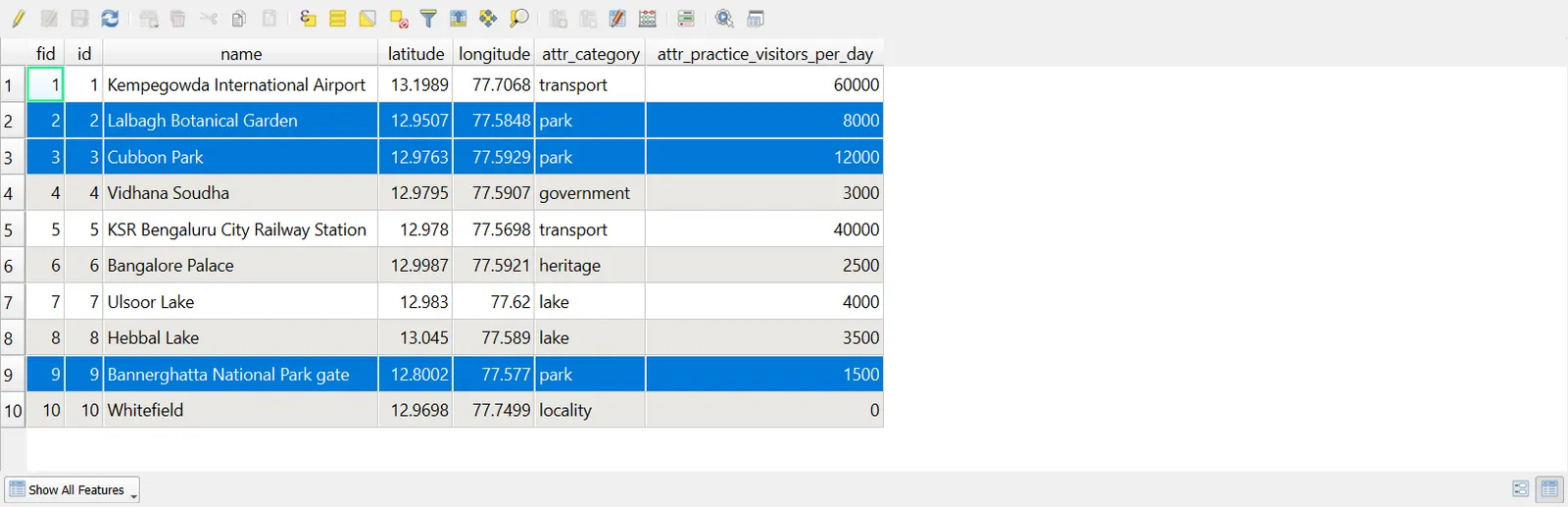Screen dimensions: 1568x507
Task: Switch to table view
Action: click(x=1549, y=488)
